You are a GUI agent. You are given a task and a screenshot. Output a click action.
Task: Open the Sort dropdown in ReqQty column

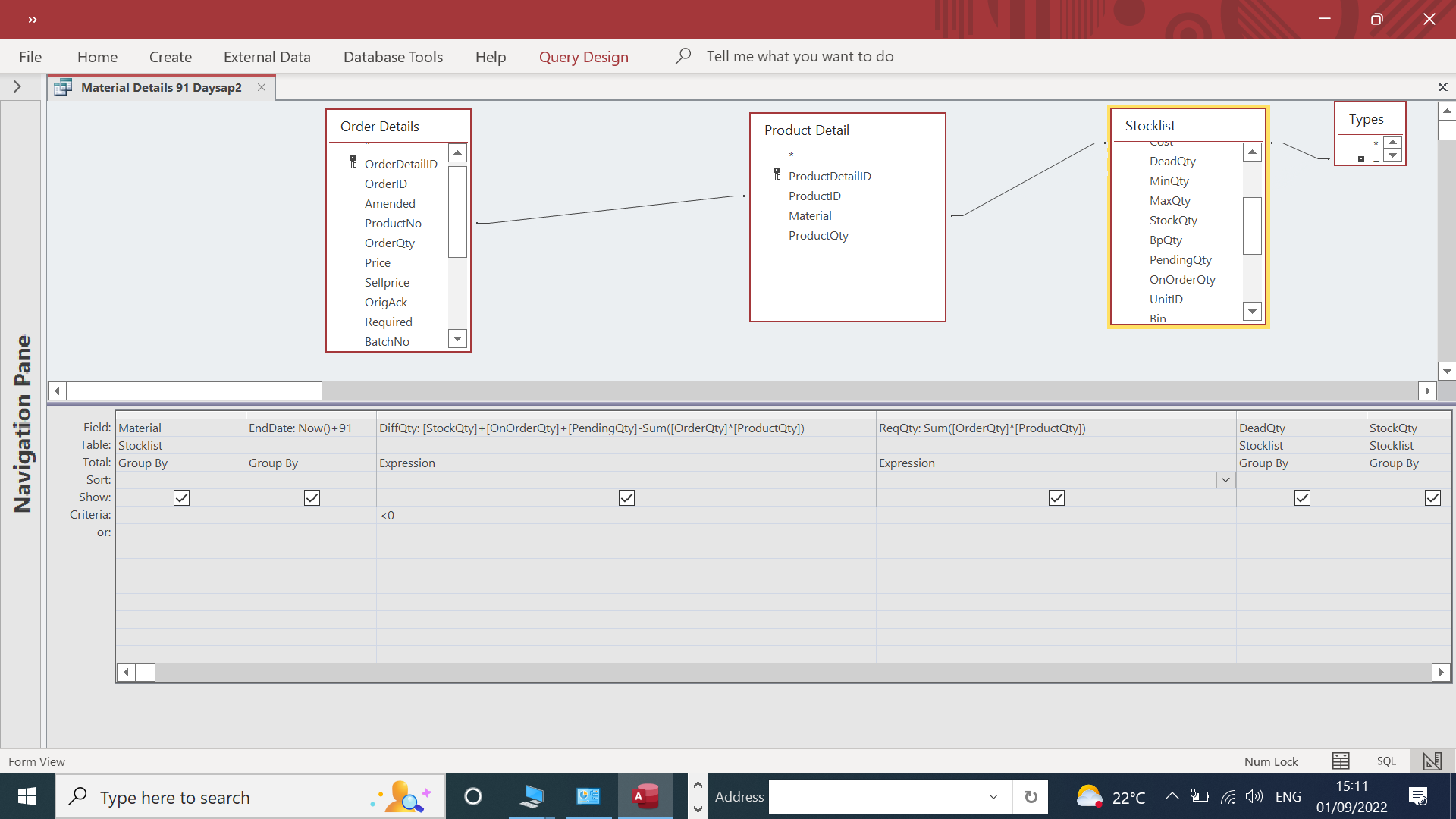1225,480
